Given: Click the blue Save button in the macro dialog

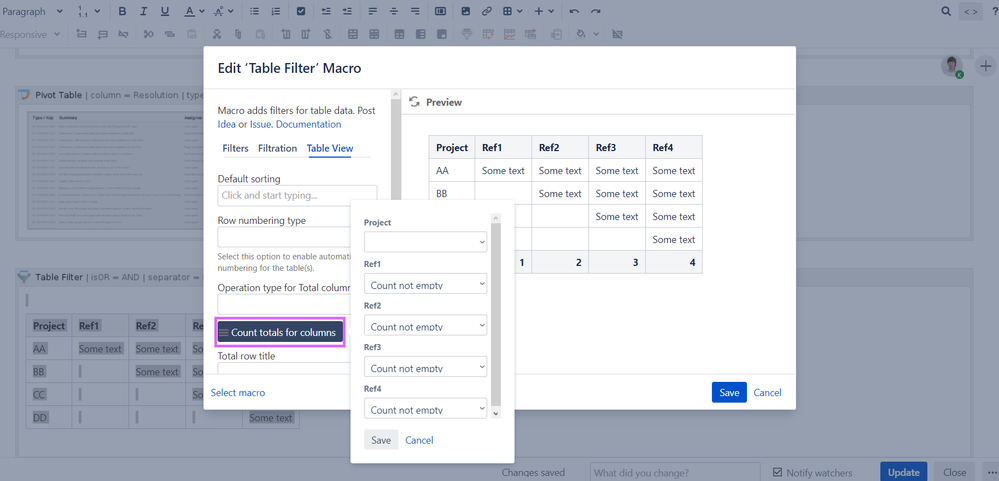Looking at the screenshot, I should pyautogui.click(x=729, y=392).
